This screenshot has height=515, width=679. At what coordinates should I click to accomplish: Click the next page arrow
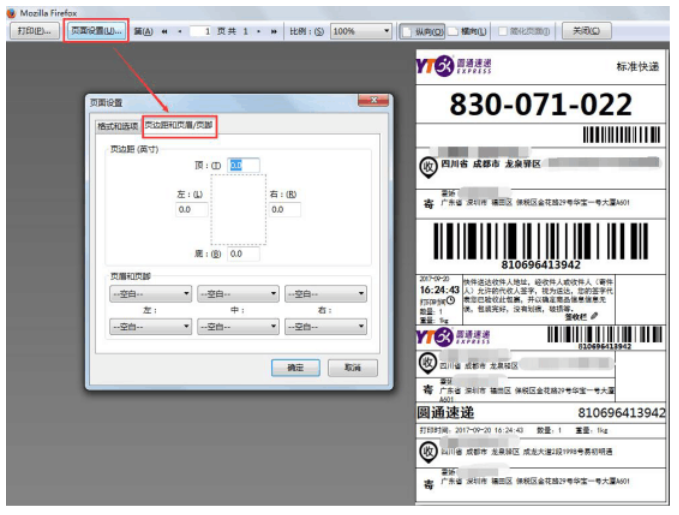click(x=259, y=31)
